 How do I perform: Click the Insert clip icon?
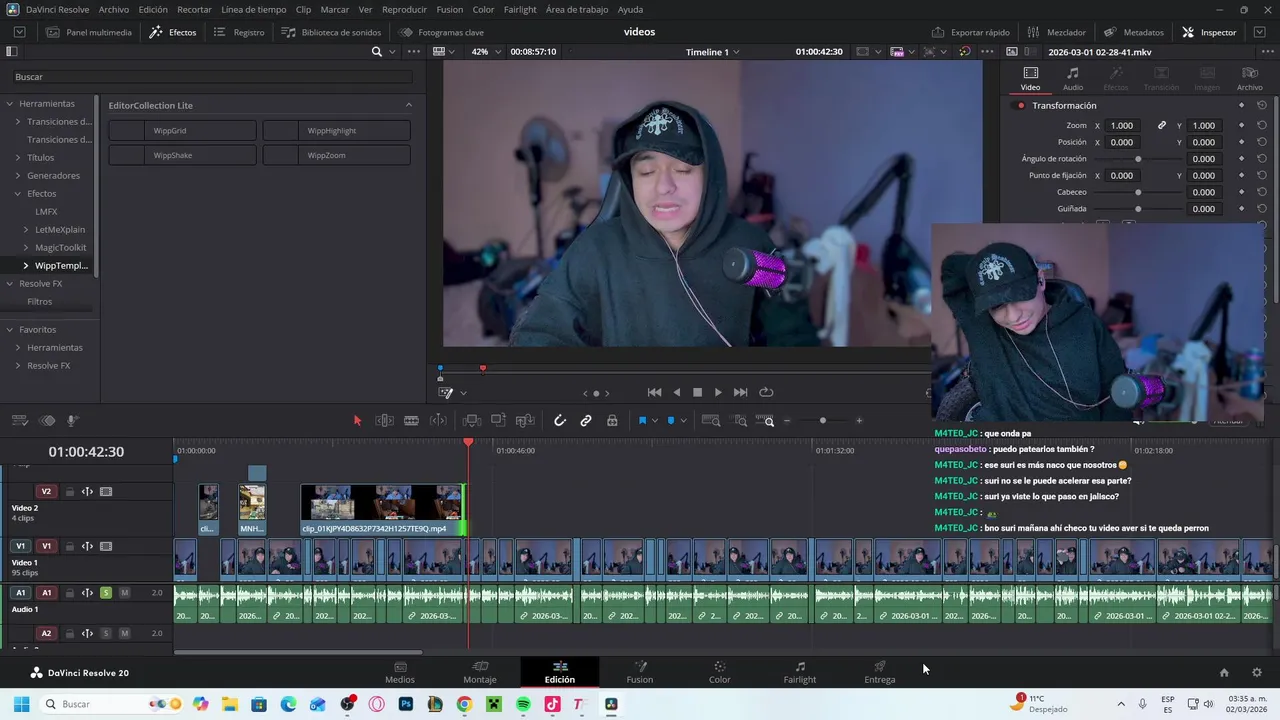point(472,421)
